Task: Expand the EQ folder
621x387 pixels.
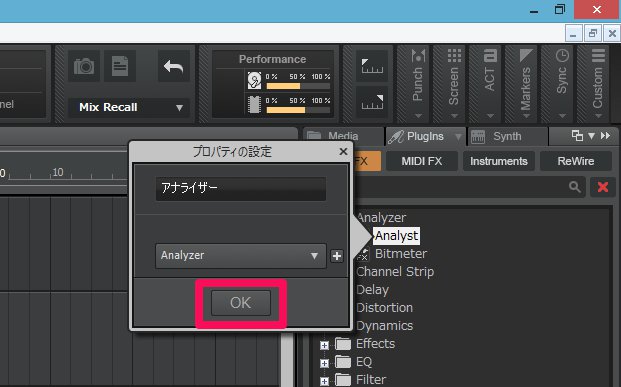Action: pos(324,363)
